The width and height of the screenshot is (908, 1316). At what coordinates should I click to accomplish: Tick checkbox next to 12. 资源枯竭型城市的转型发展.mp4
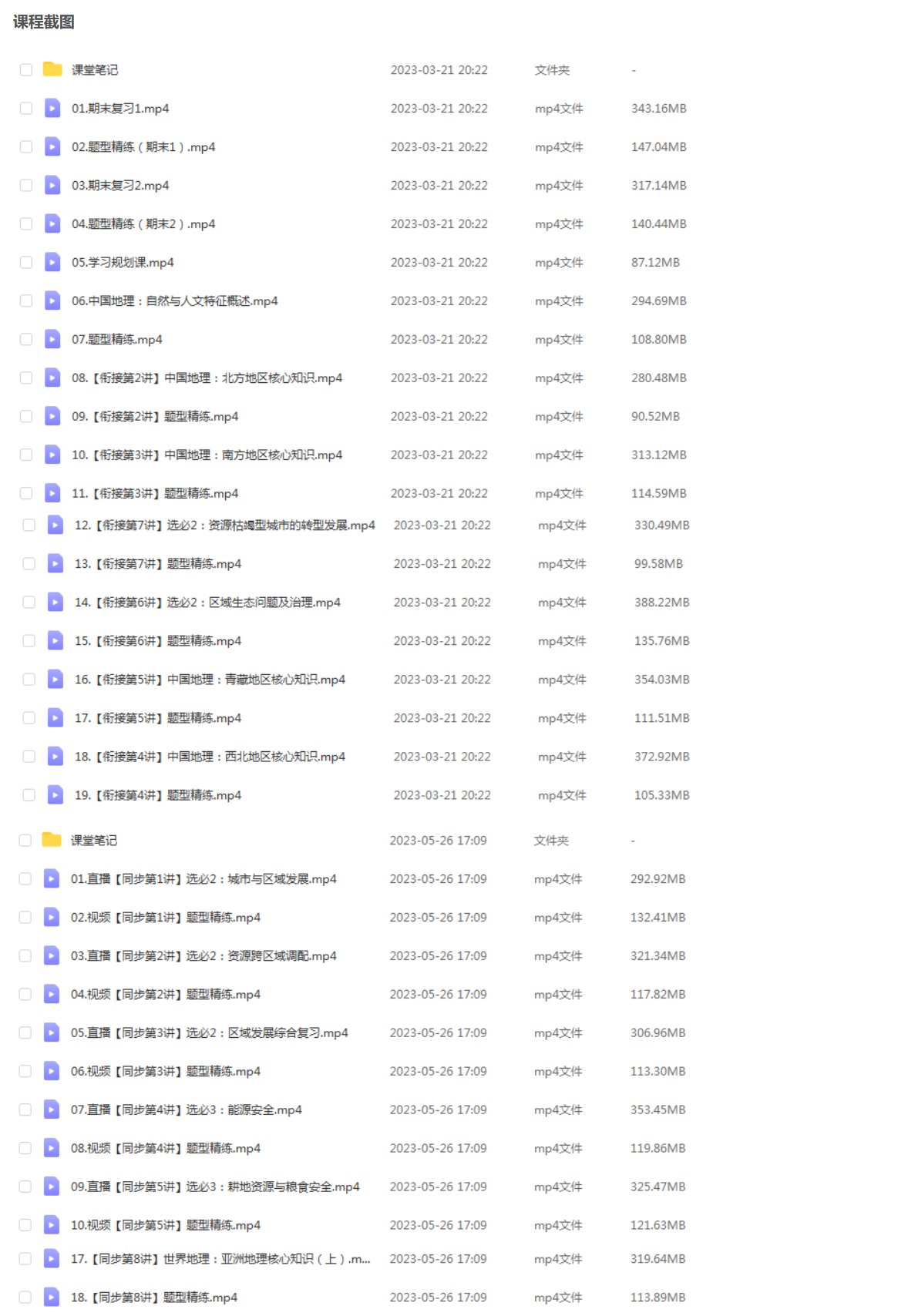[x=29, y=525]
